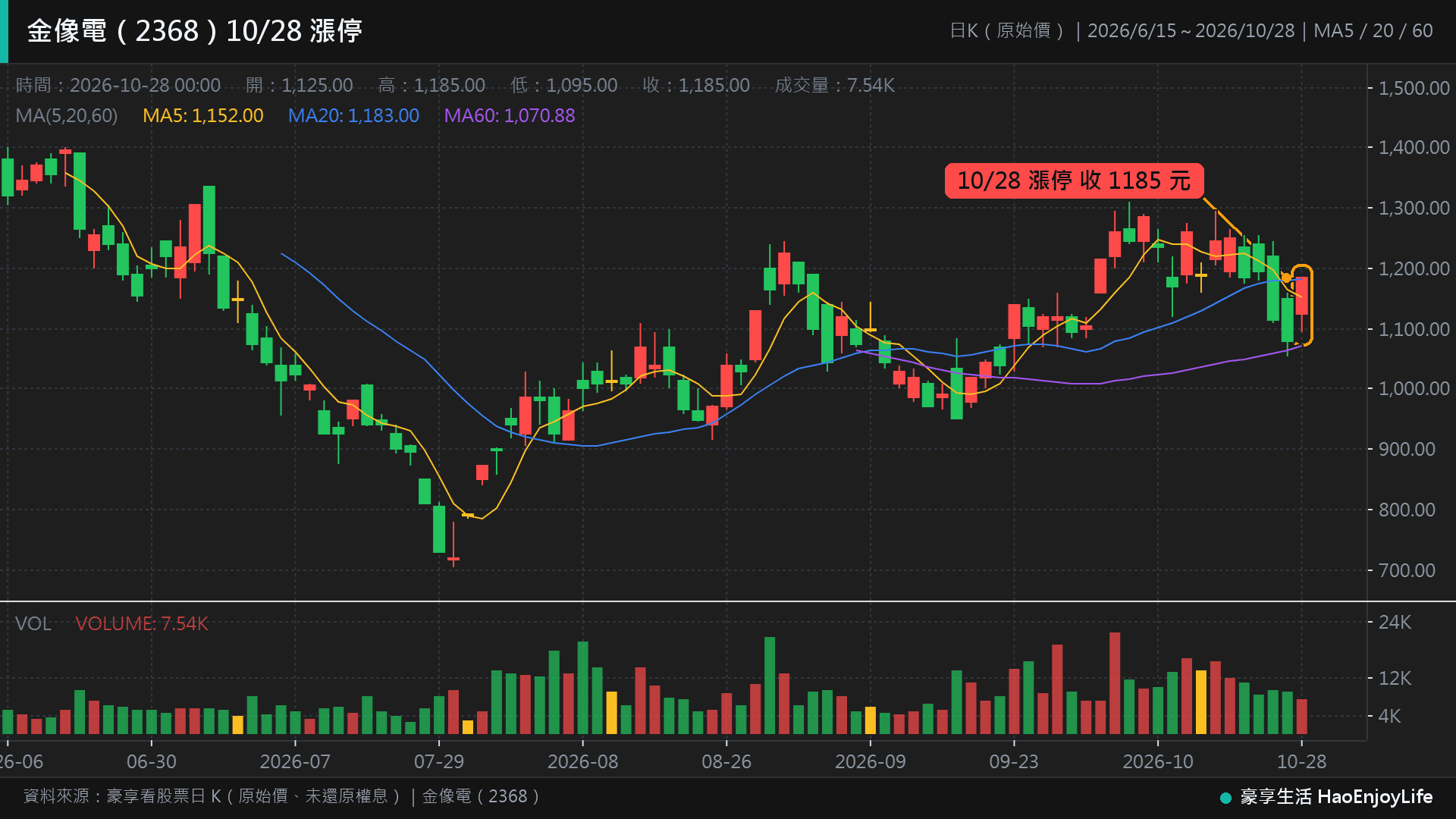Screen dimensions: 1456x819
Task: Click the 2026-09 date axis label
Action: [x=871, y=761]
